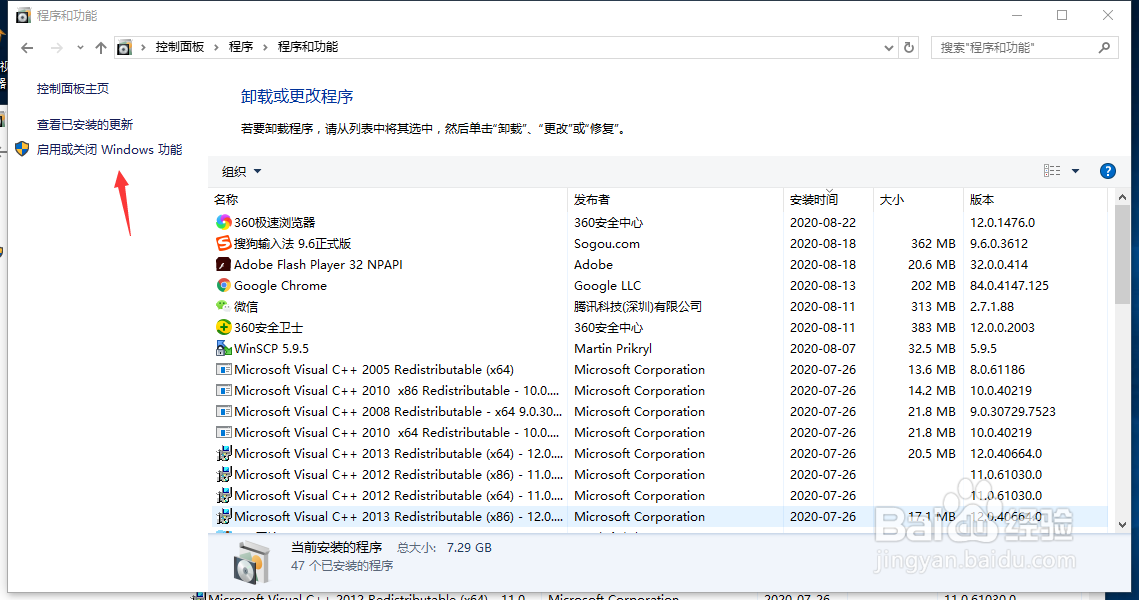Select the Google Chrome icon in the program list
Screen dimensions: 1139x600
point(222,285)
